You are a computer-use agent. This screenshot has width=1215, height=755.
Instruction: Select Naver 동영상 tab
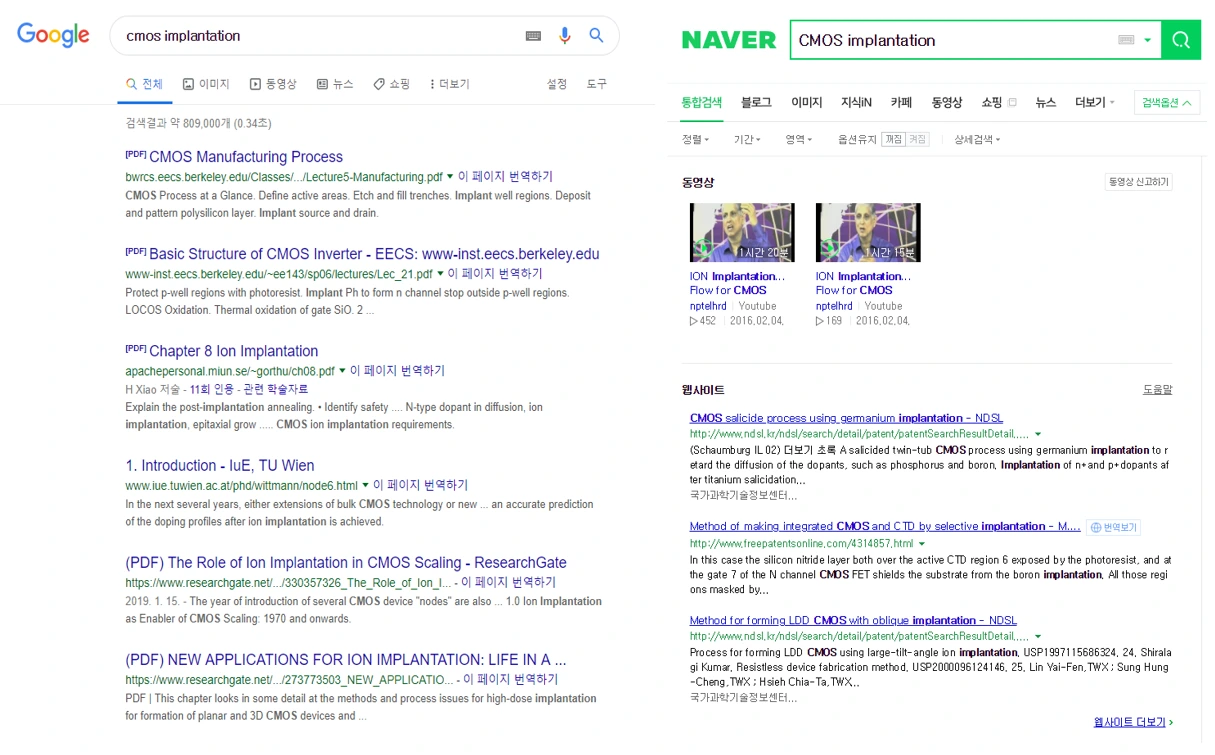(x=946, y=102)
